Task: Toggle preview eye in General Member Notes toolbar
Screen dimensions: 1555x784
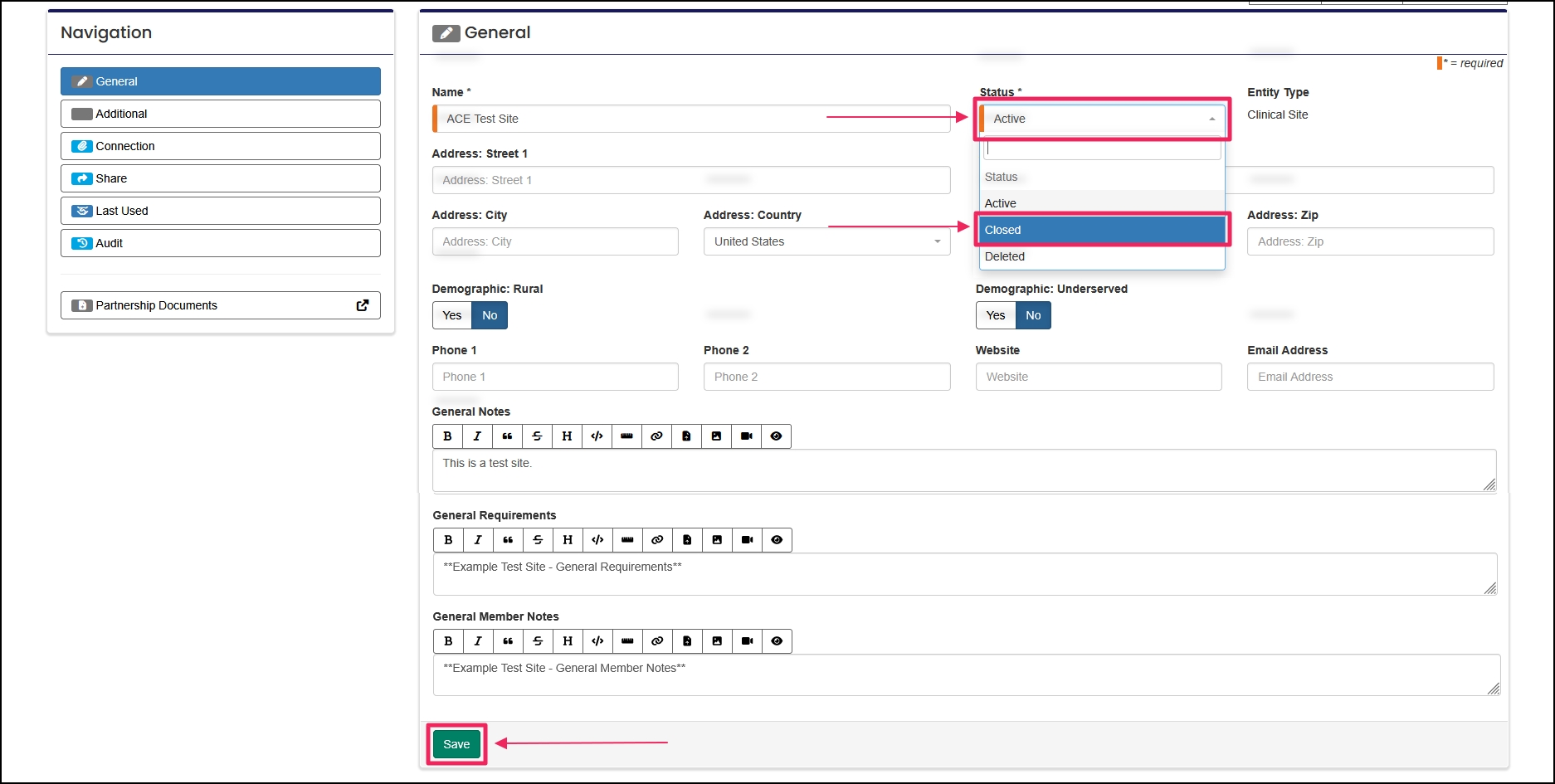Action: click(x=777, y=641)
